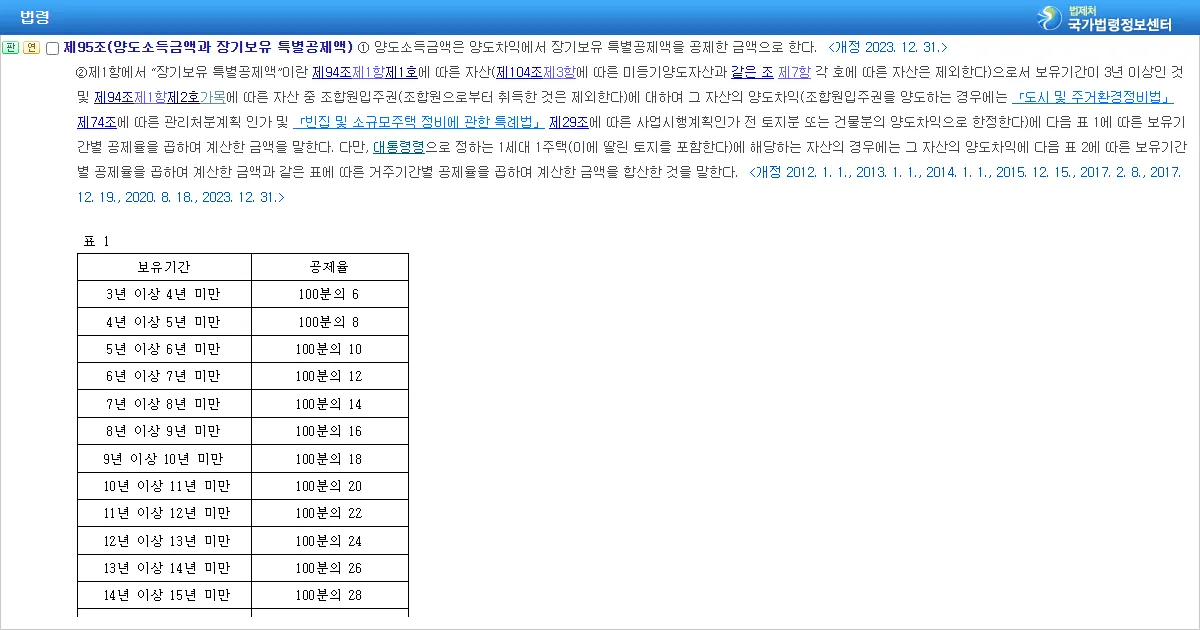Select the cell 100분의 24

[x=329, y=541]
